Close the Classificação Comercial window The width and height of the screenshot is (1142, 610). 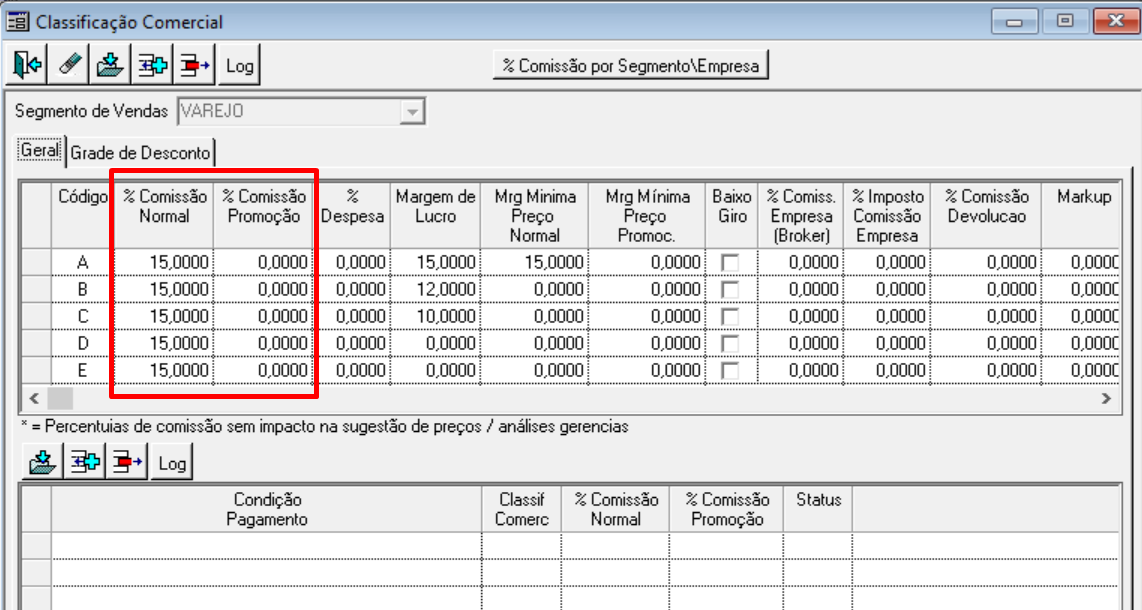tap(1116, 21)
